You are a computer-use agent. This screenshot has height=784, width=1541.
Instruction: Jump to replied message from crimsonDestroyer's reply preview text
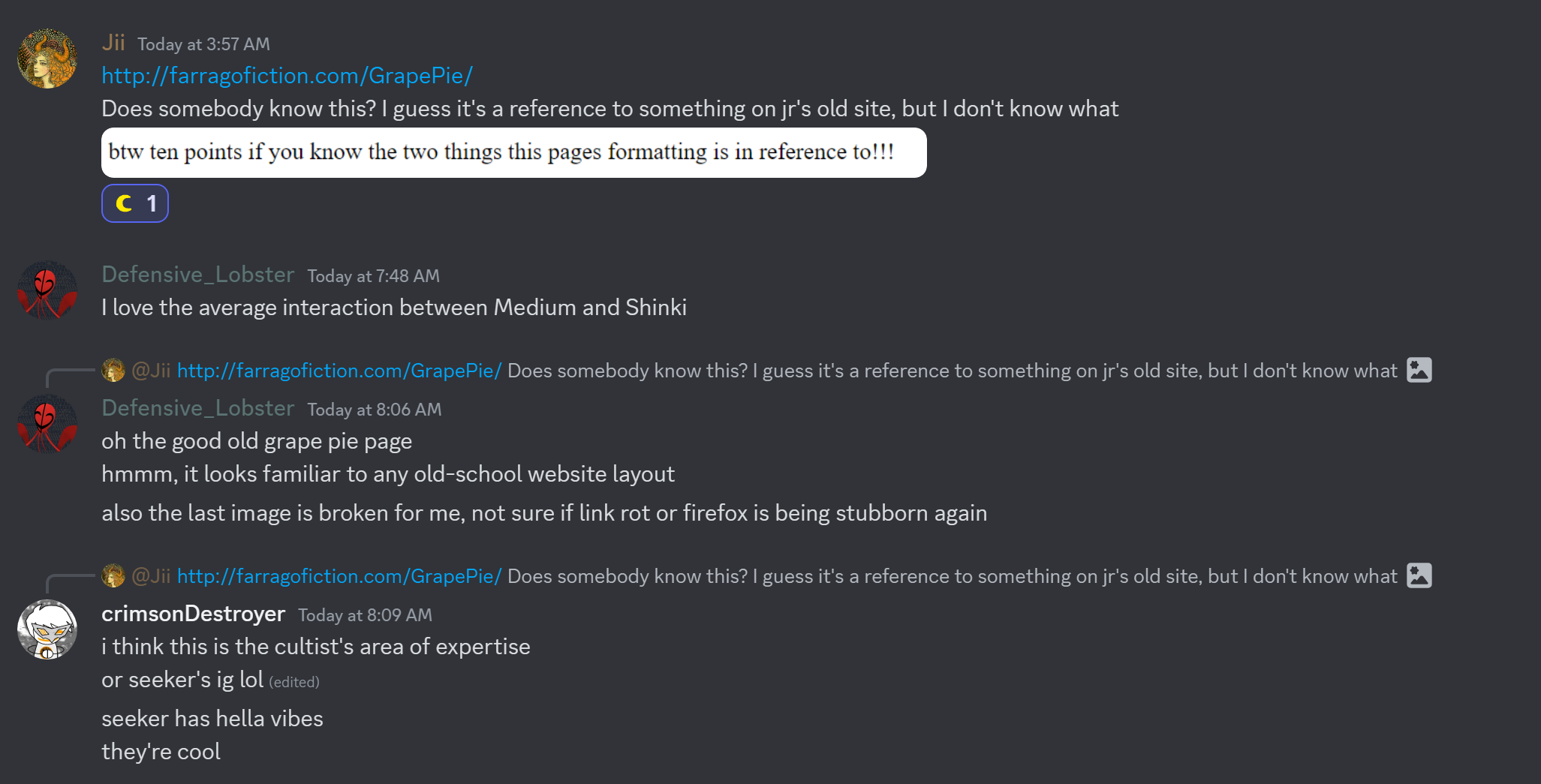tap(952, 576)
